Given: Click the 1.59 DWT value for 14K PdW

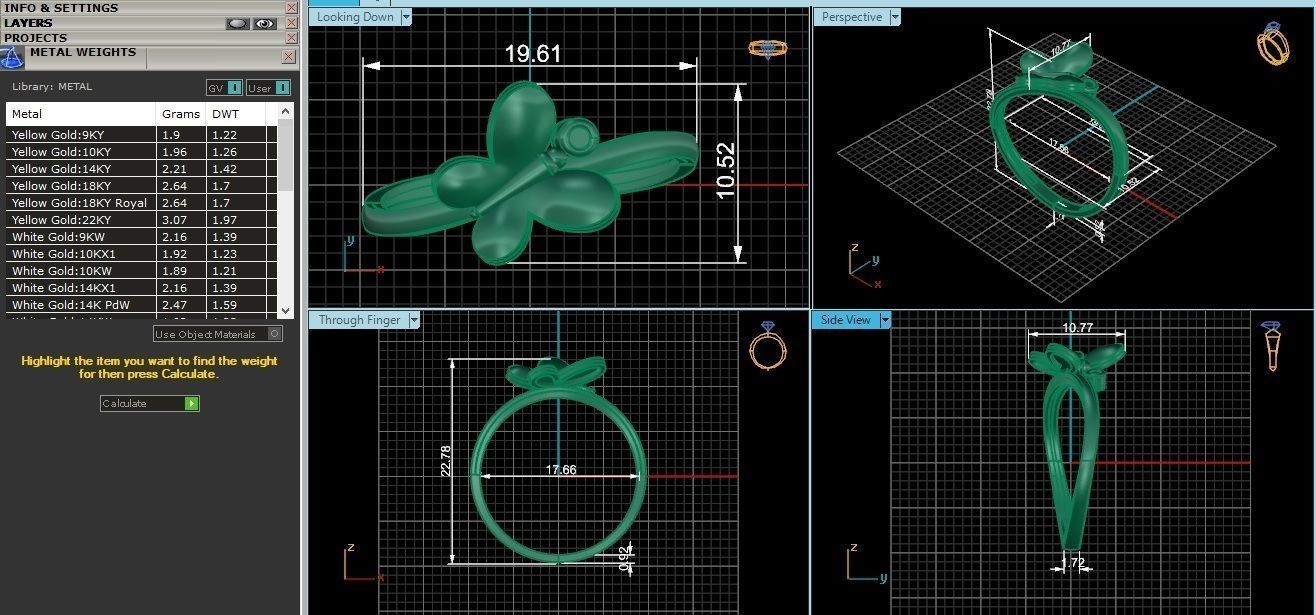Looking at the screenshot, I should 225,305.
